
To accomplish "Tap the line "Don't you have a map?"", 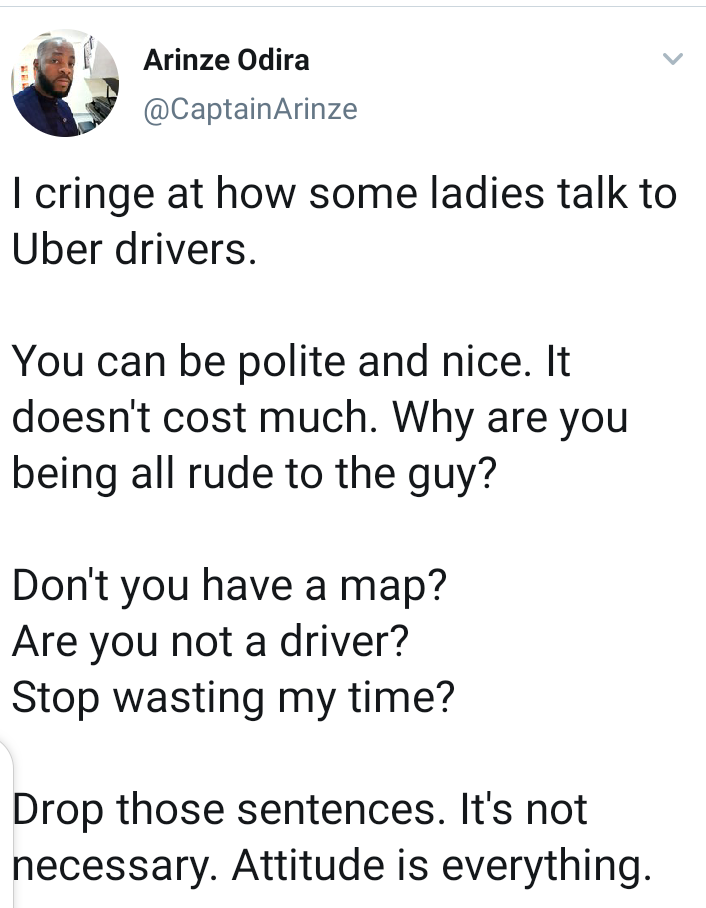I will pyautogui.click(x=230, y=587).
